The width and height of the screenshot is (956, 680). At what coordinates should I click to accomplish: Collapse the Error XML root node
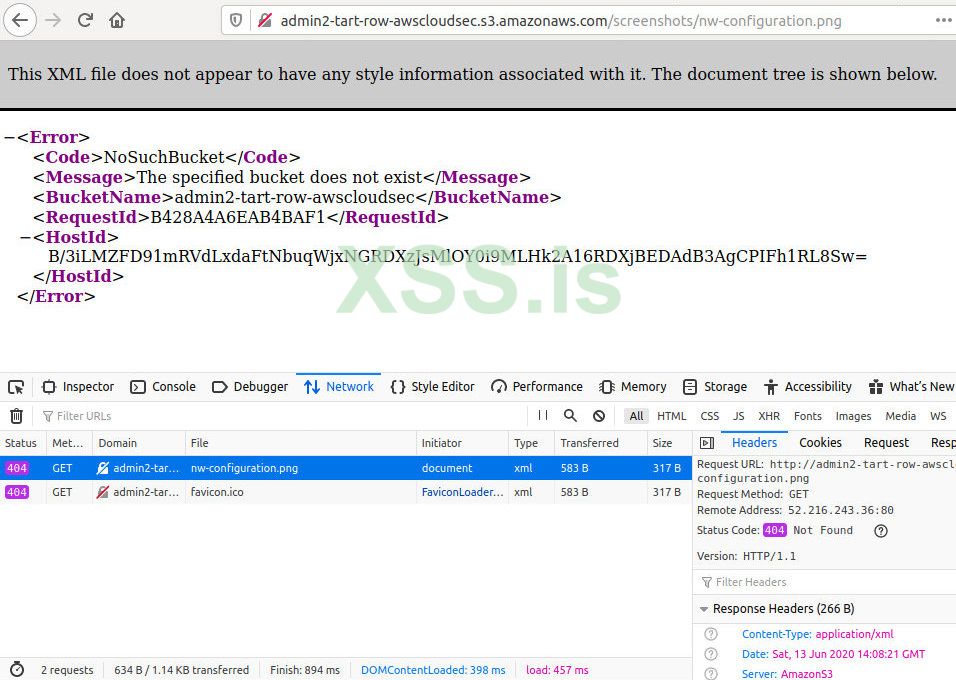tap(9, 137)
